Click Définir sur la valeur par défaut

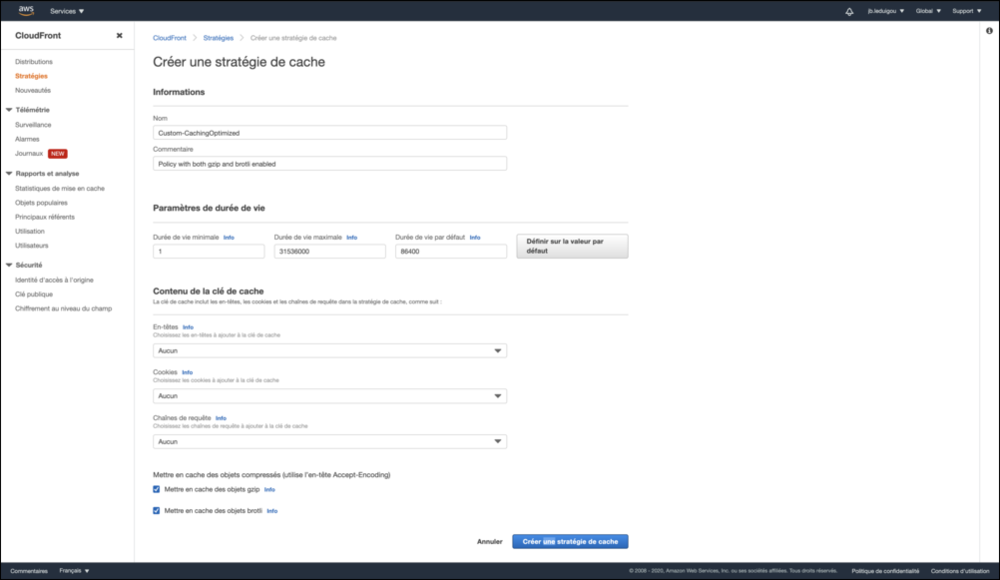click(572, 246)
